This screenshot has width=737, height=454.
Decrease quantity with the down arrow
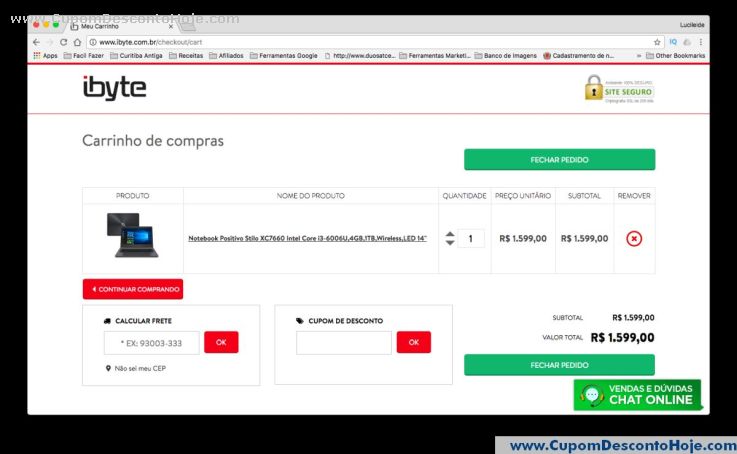[450, 243]
